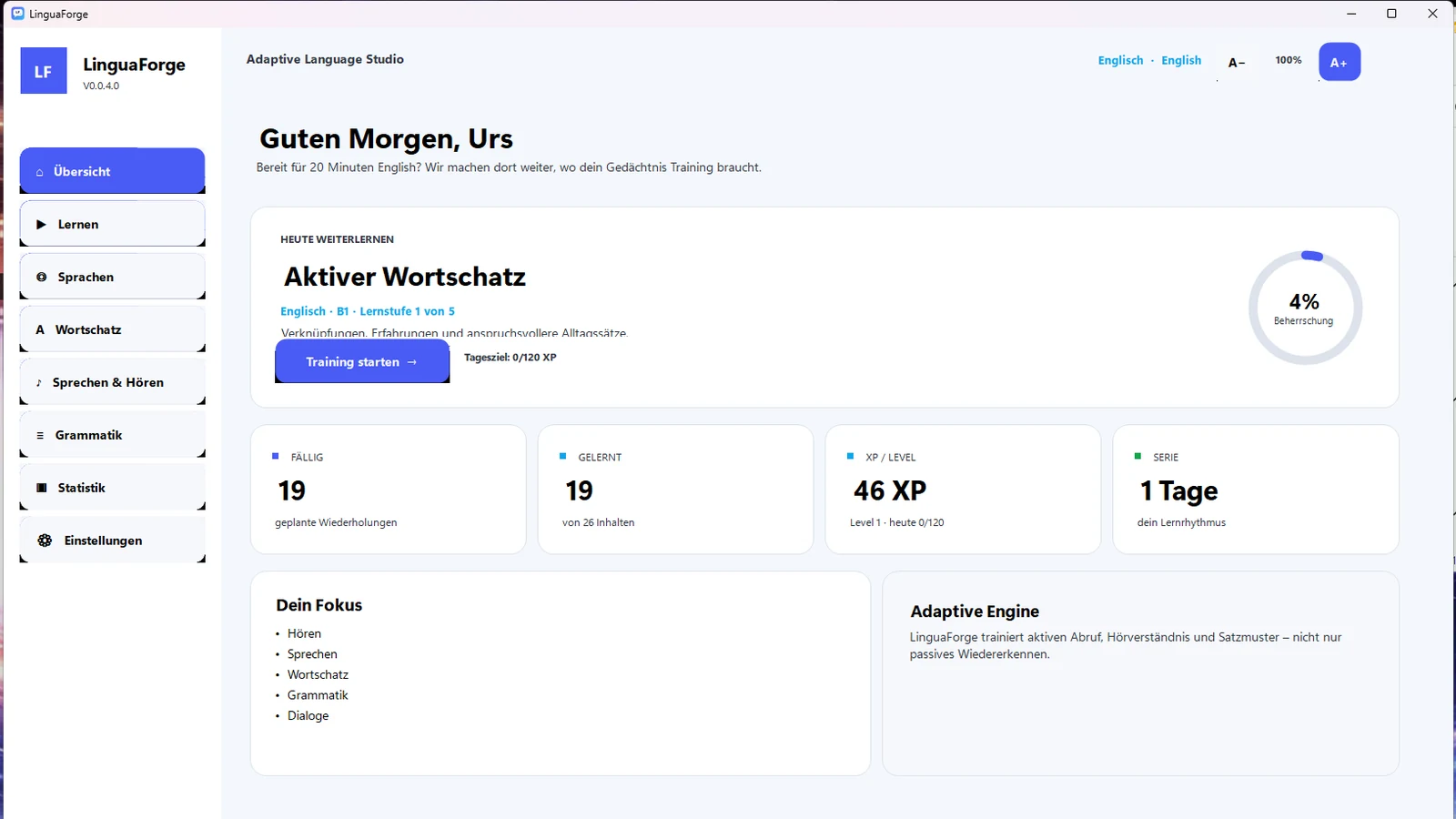Click the Tagesziel: 0/120 XP text

coord(511,358)
